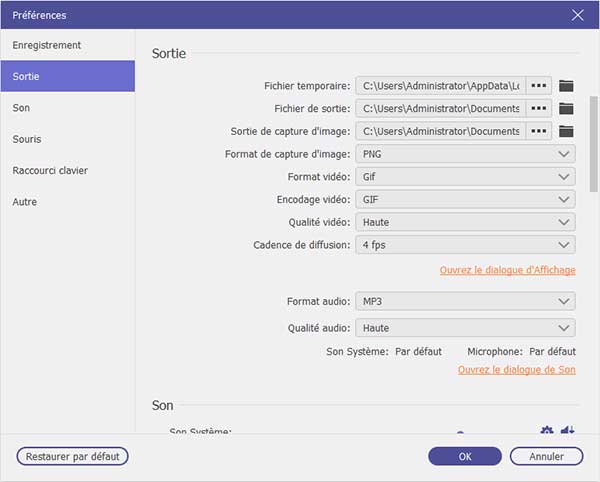The image size is (600, 482).
Task: Switch to the Enregistrement tab
Action: pos(47,45)
